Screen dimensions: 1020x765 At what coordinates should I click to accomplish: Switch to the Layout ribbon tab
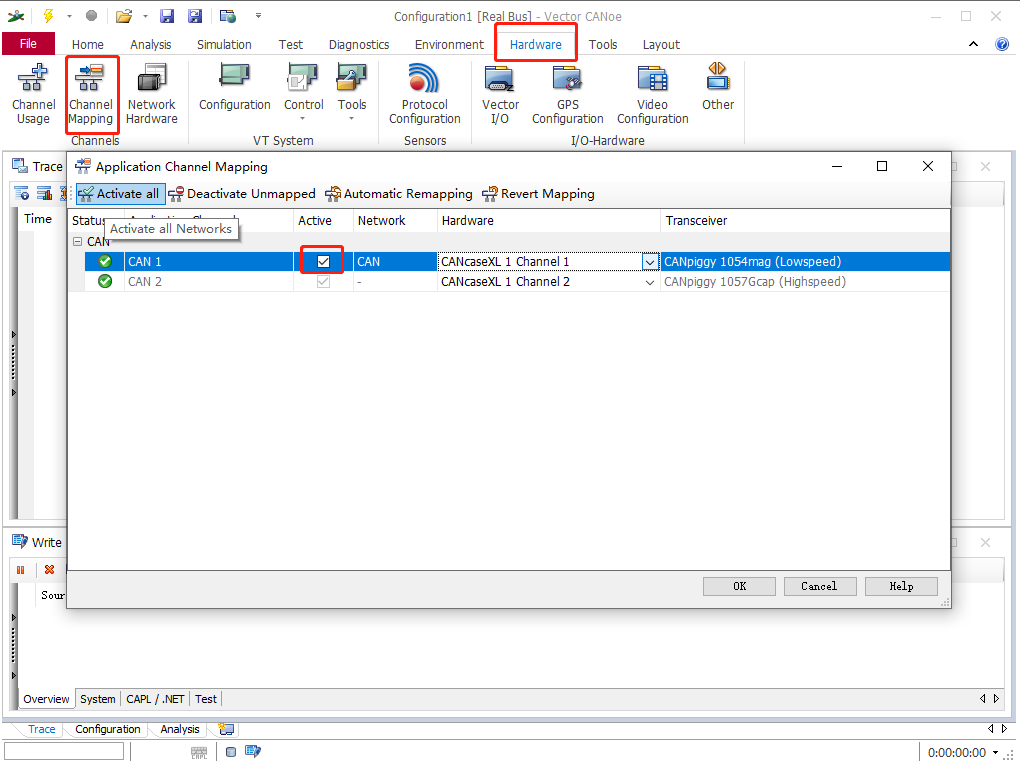click(661, 44)
